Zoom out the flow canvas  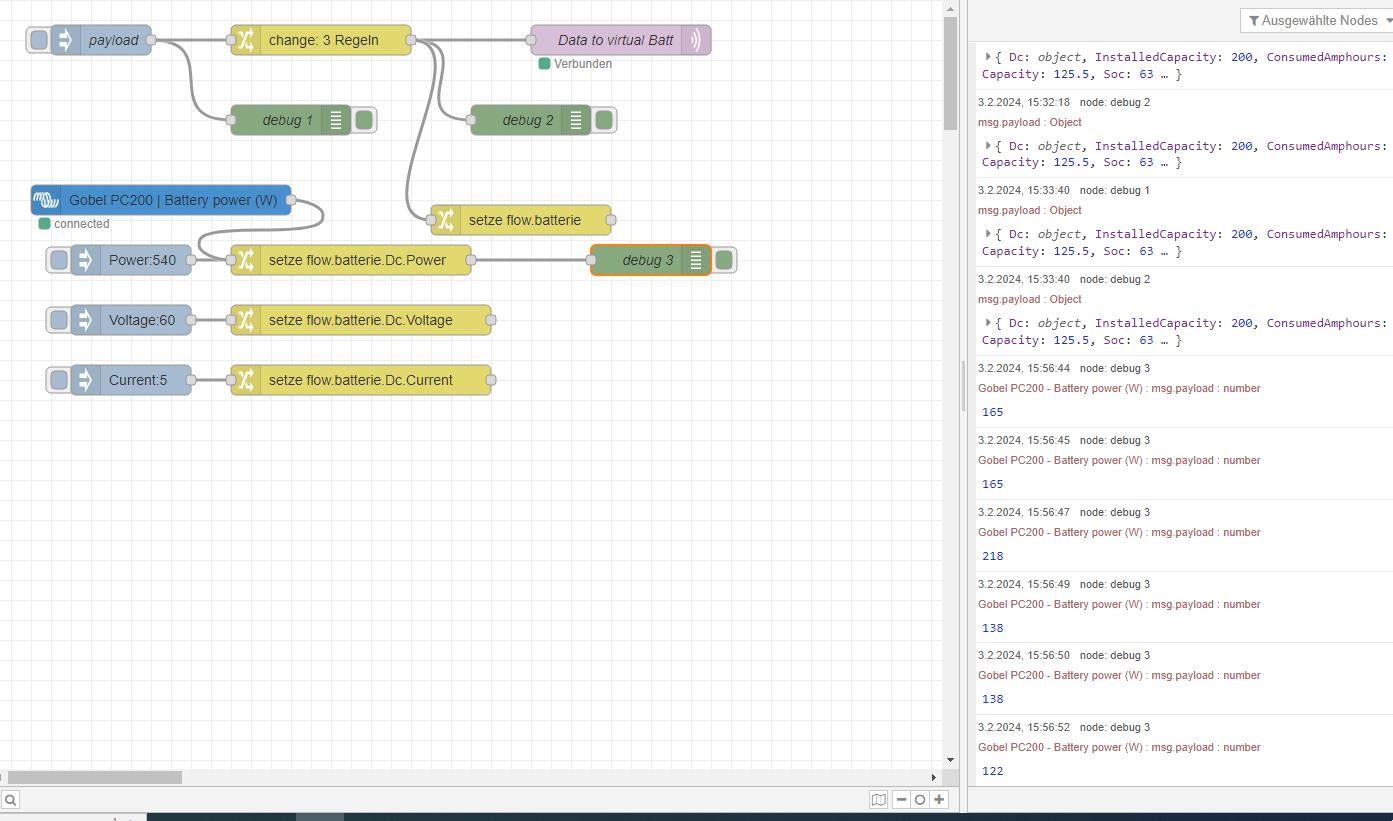point(901,800)
